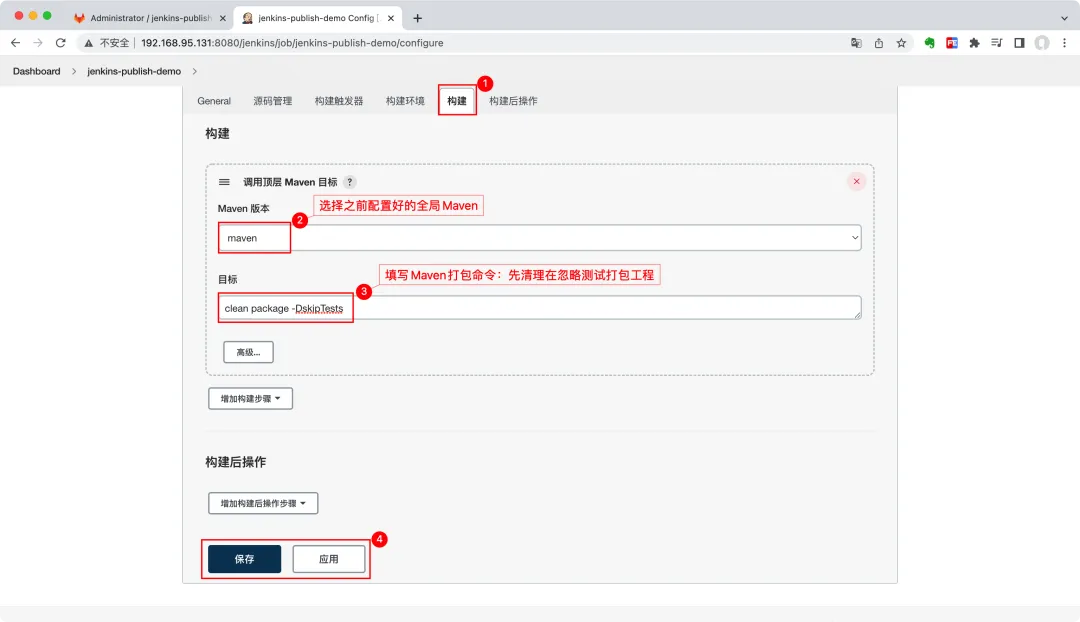The width and height of the screenshot is (1080, 622).
Task: Switch to 构建 tab
Action: click(457, 101)
